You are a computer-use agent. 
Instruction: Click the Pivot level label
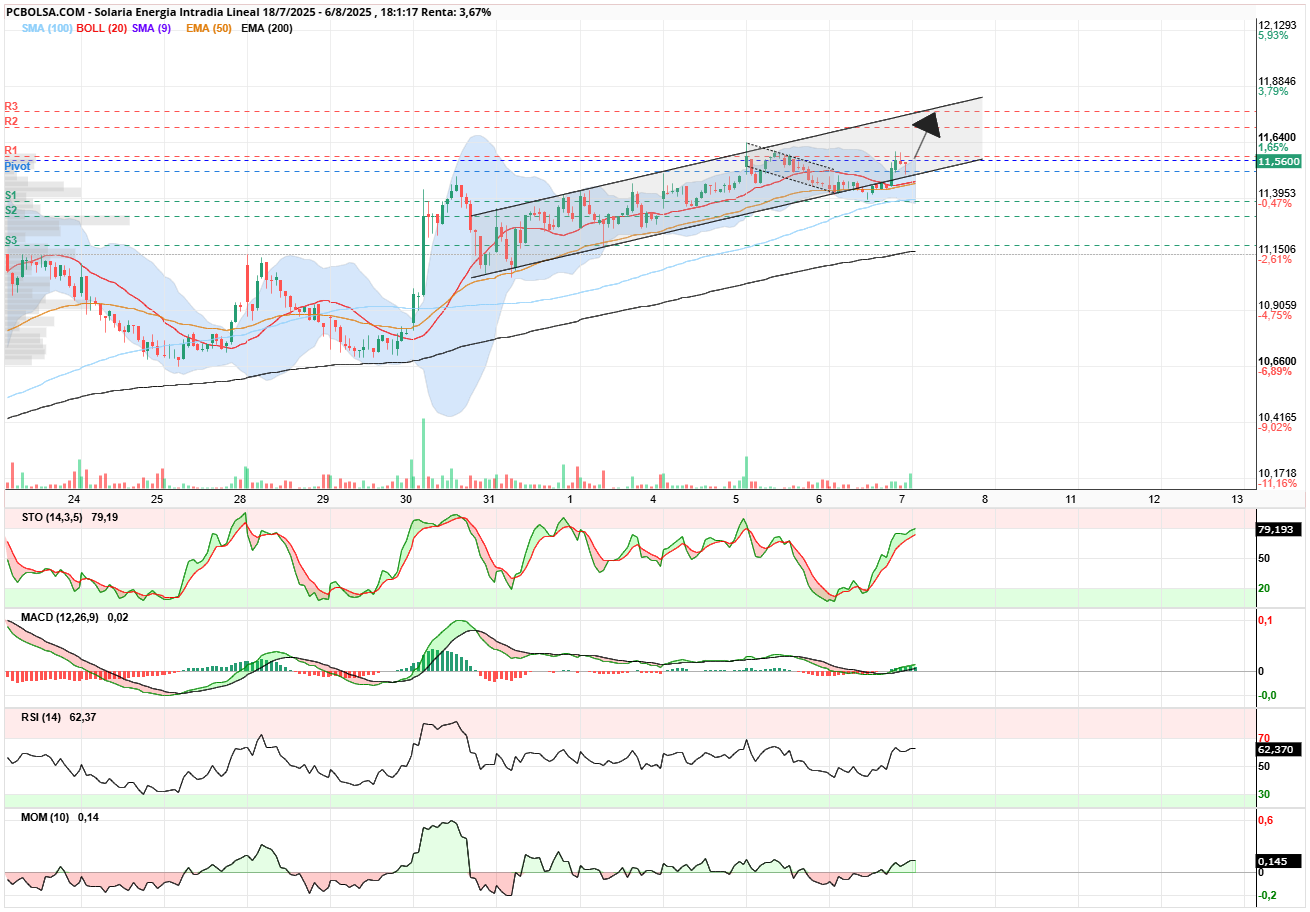tap(17, 166)
